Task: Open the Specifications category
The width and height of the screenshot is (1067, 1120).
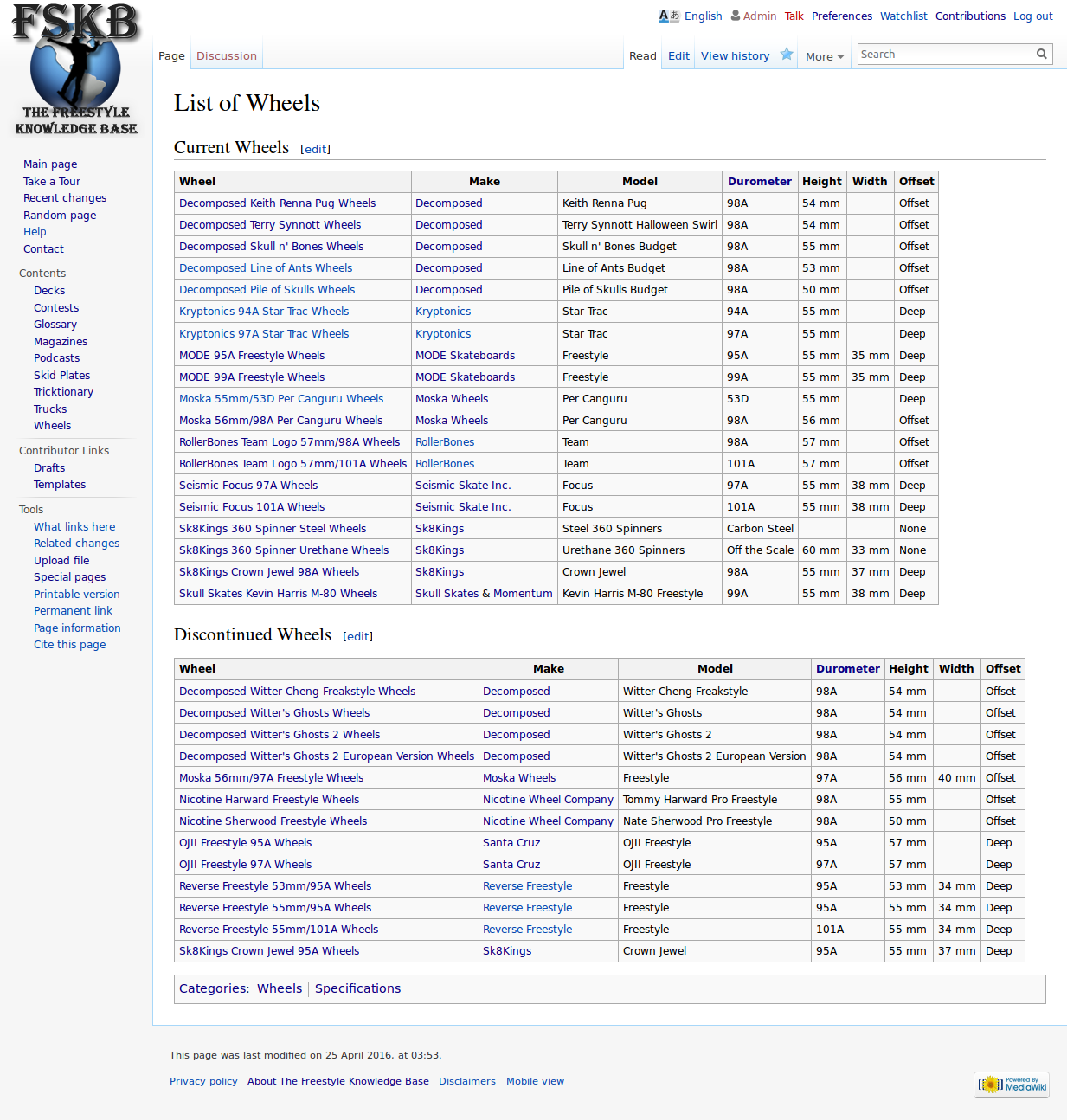Action: pos(357,988)
